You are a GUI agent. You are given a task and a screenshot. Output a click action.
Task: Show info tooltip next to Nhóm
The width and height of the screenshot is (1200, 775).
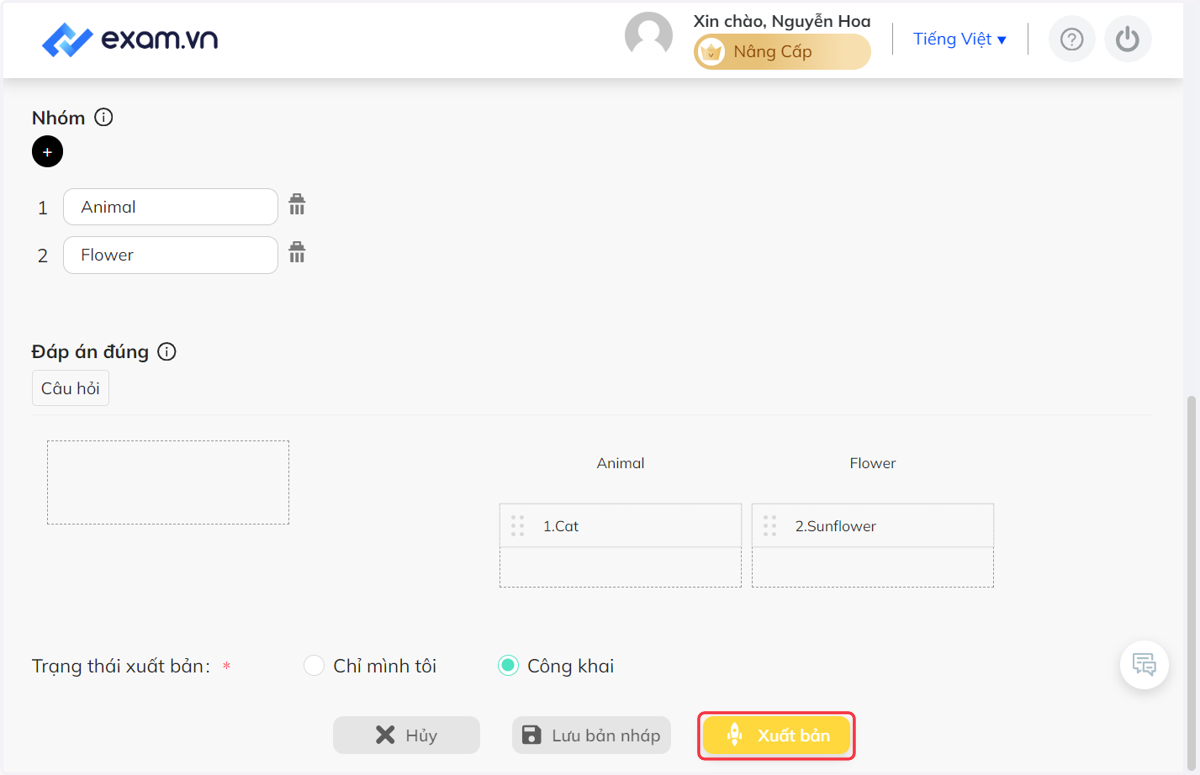pos(104,117)
